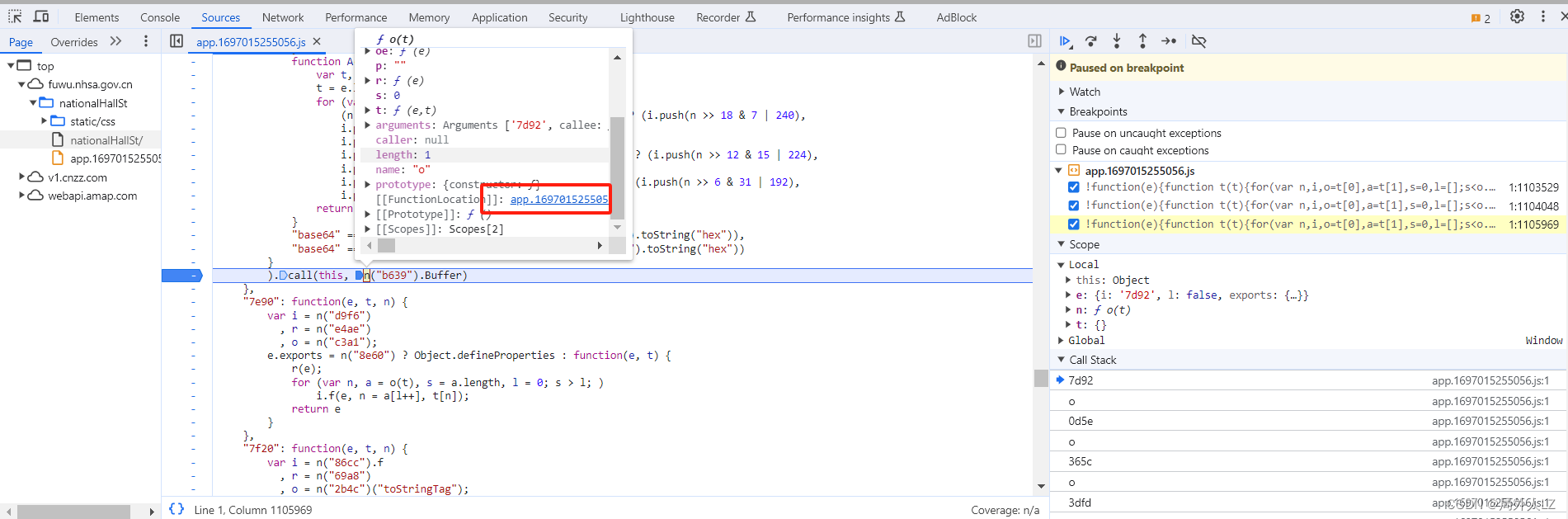Toggle the device toolbar icon
This screenshot has height=519, width=1568.
(x=41, y=17)
